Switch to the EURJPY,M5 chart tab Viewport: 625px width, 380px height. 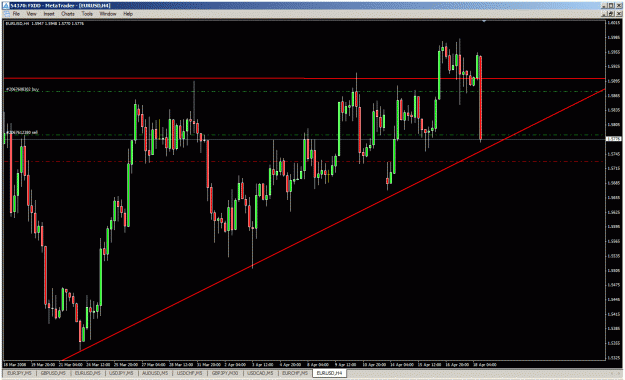pyautogui.click(x=20, y=373)
